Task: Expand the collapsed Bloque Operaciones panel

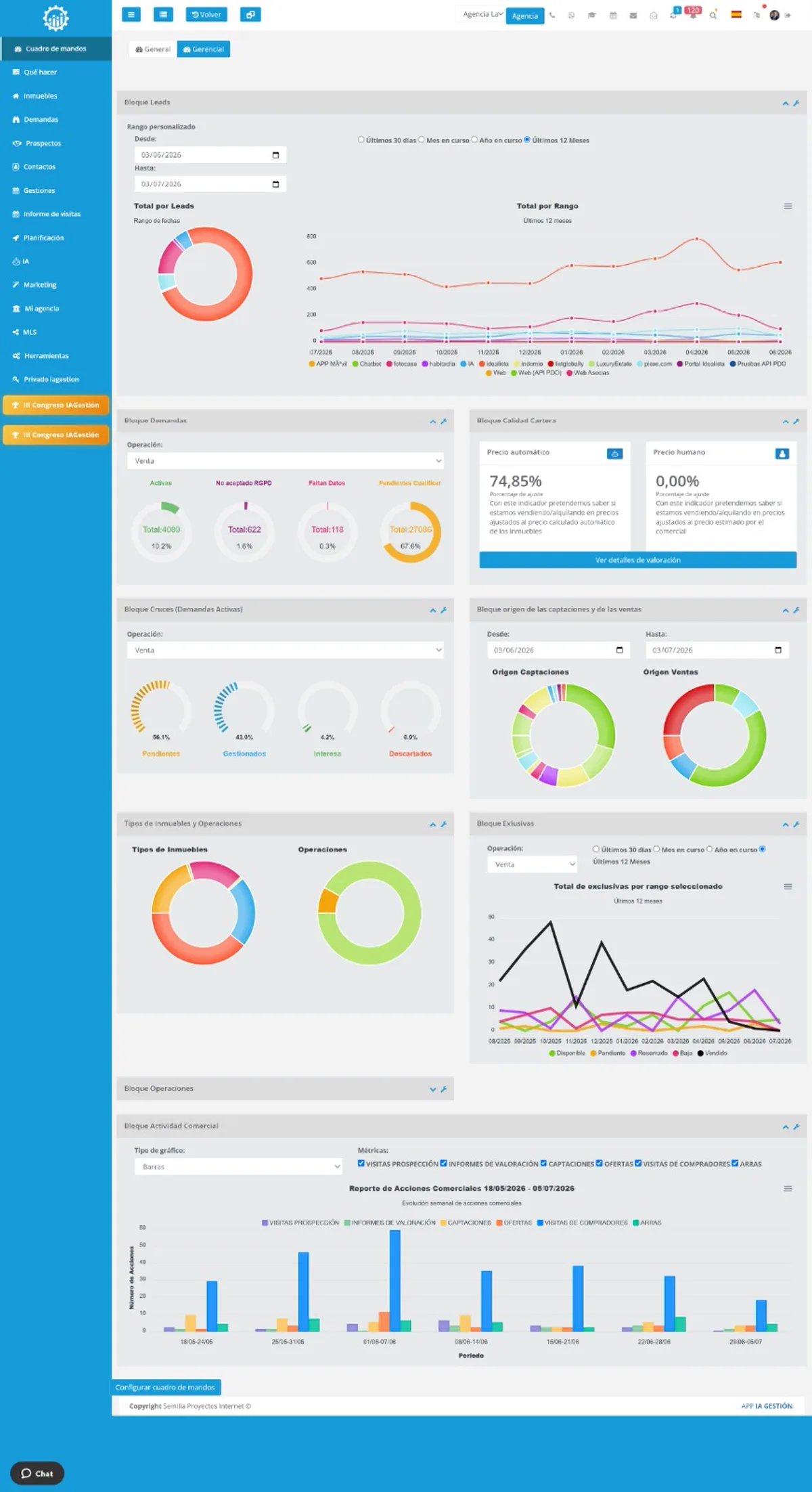Action: point(433,1089)
